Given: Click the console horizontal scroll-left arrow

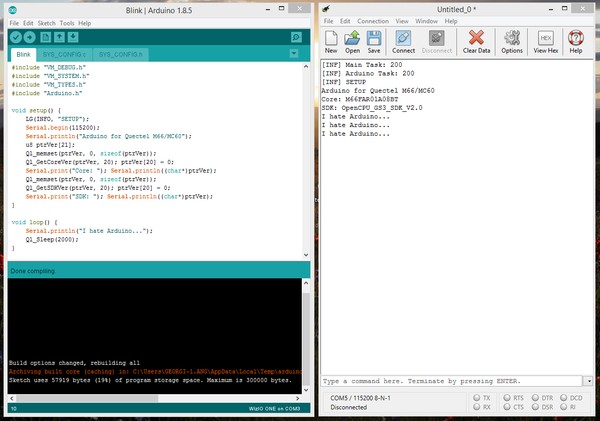Looking at the screenshot, I should click(x=12, y=398).
